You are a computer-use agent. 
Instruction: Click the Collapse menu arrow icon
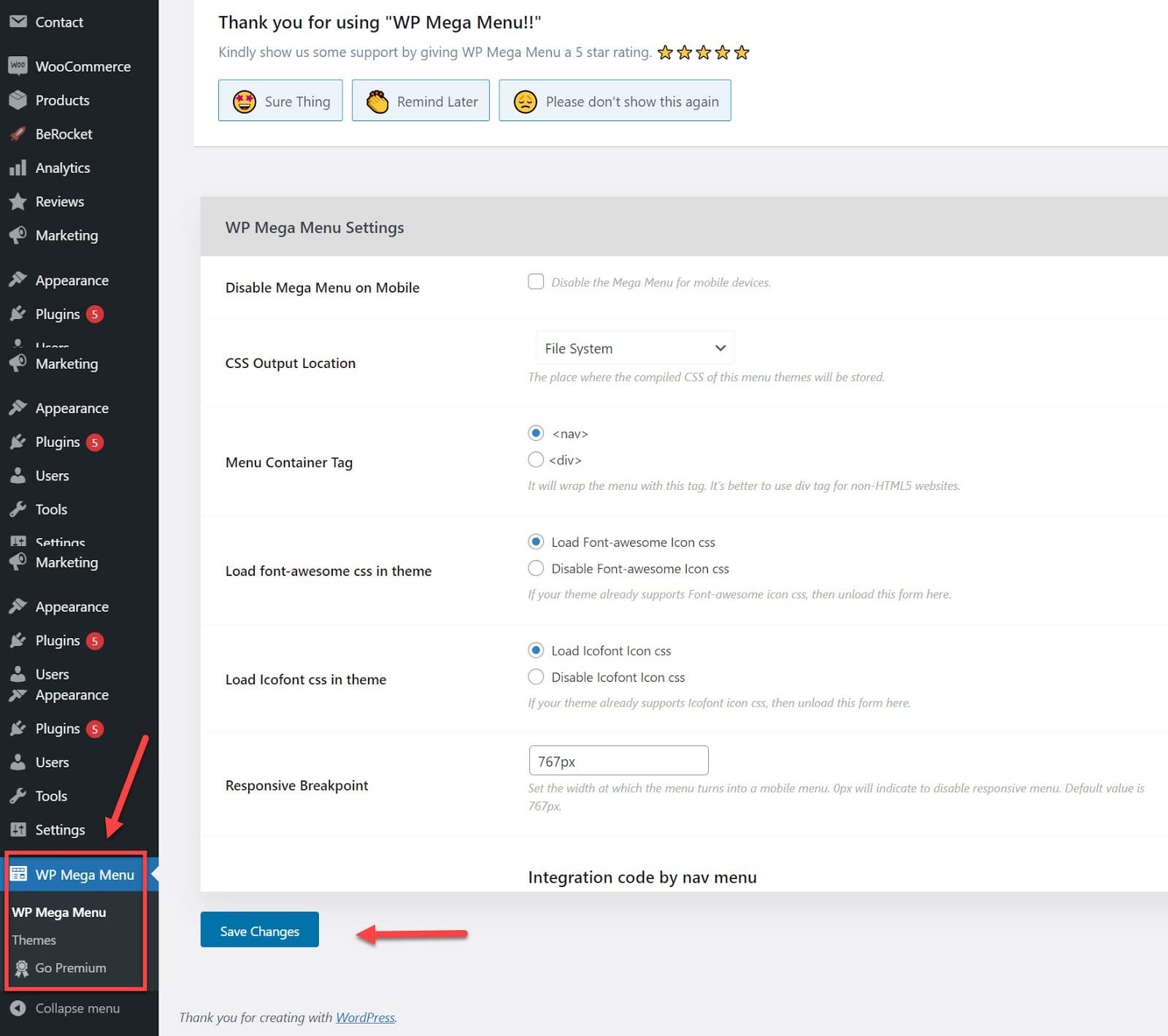coord(18,1008)
